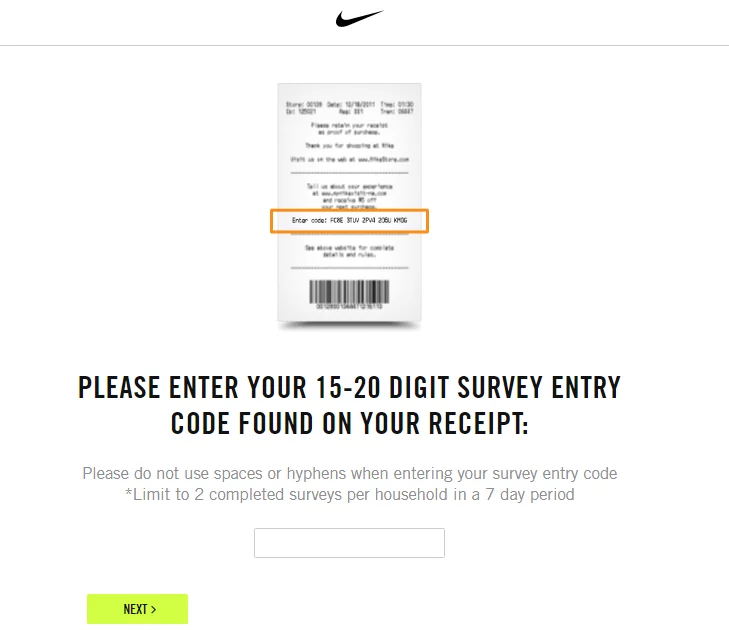
Task: Click the "do not use spaces or hyphens" instruction
Action: pyautogui.click(x=349, y=473)
